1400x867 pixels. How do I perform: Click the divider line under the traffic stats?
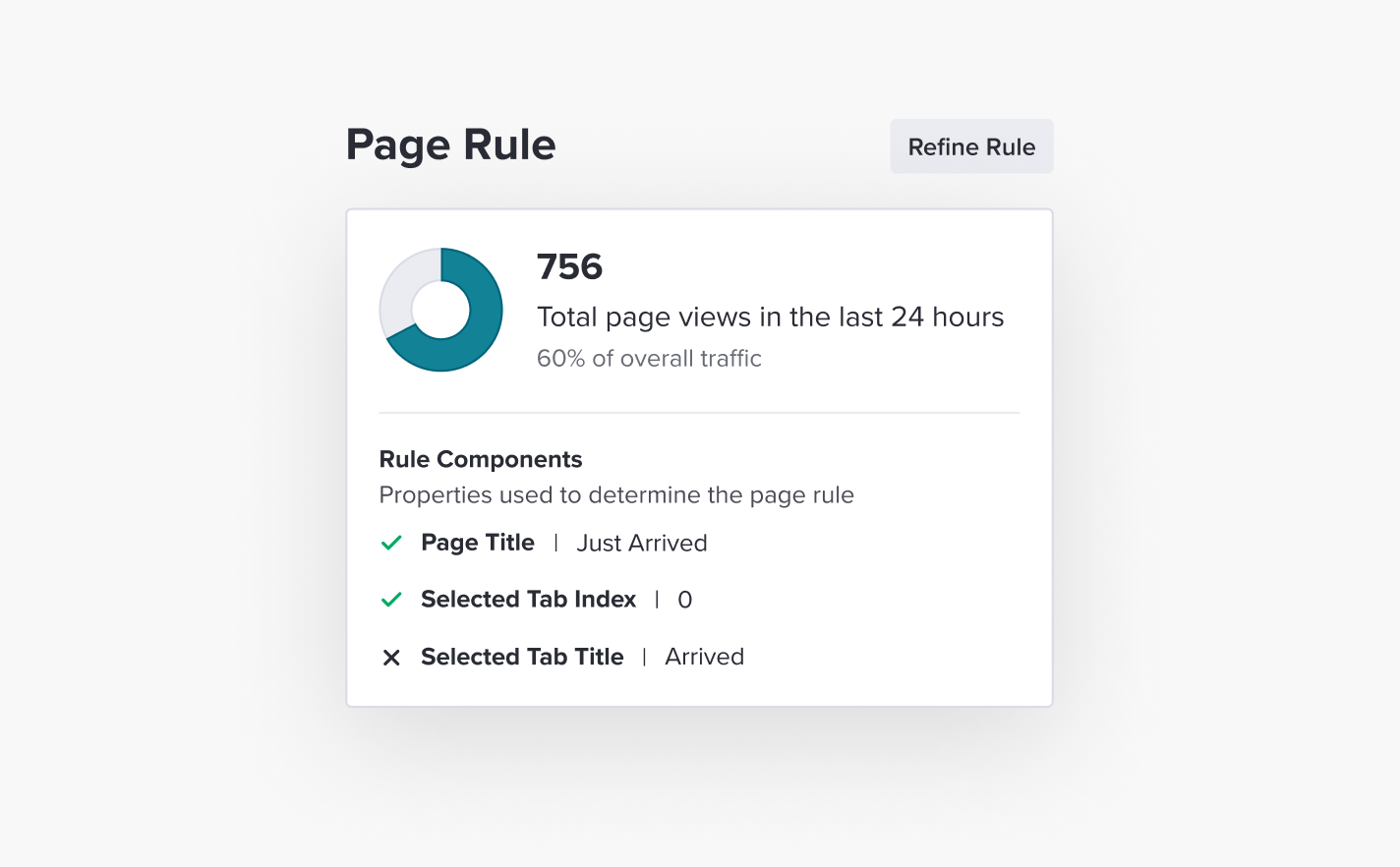coord(699,412)
